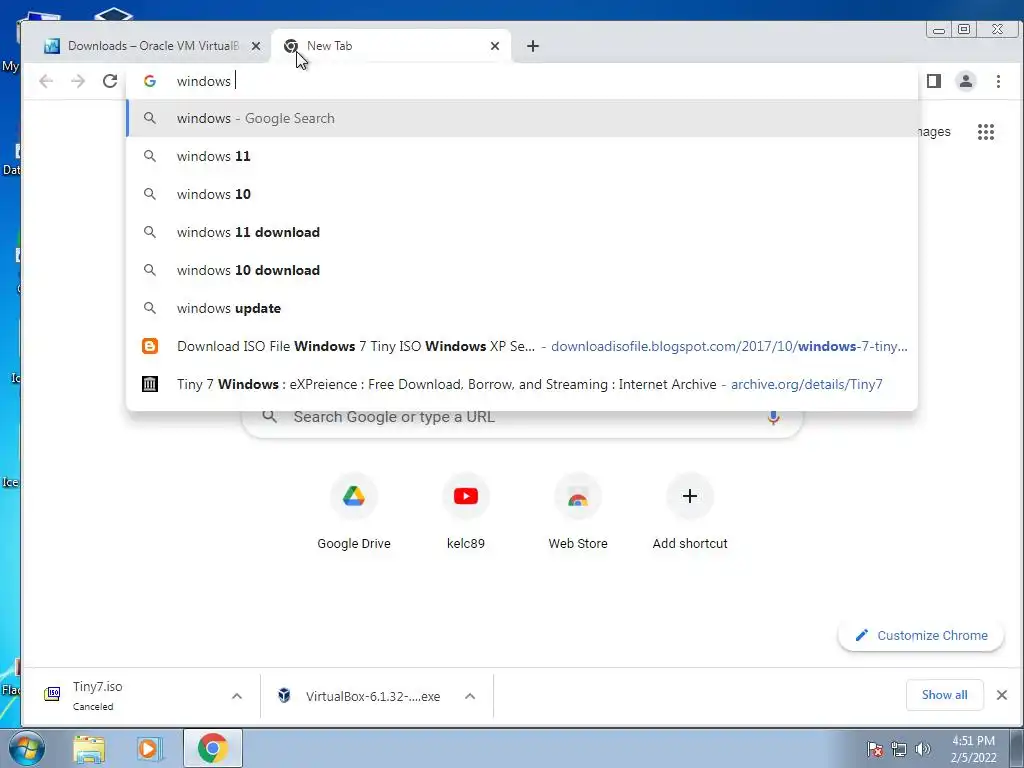Dismiss the downloads bar with X
Image resolution: width=1024 pixels, height=768 pixels.
(x=1002, y=695)
